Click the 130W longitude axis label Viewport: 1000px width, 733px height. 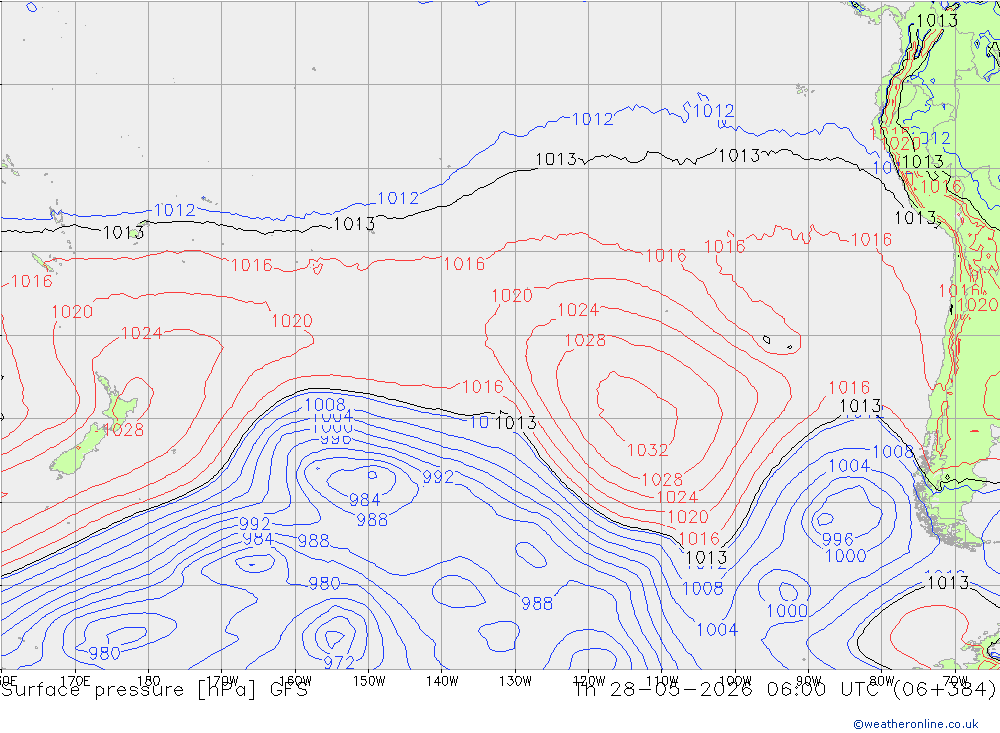[515, 681]
